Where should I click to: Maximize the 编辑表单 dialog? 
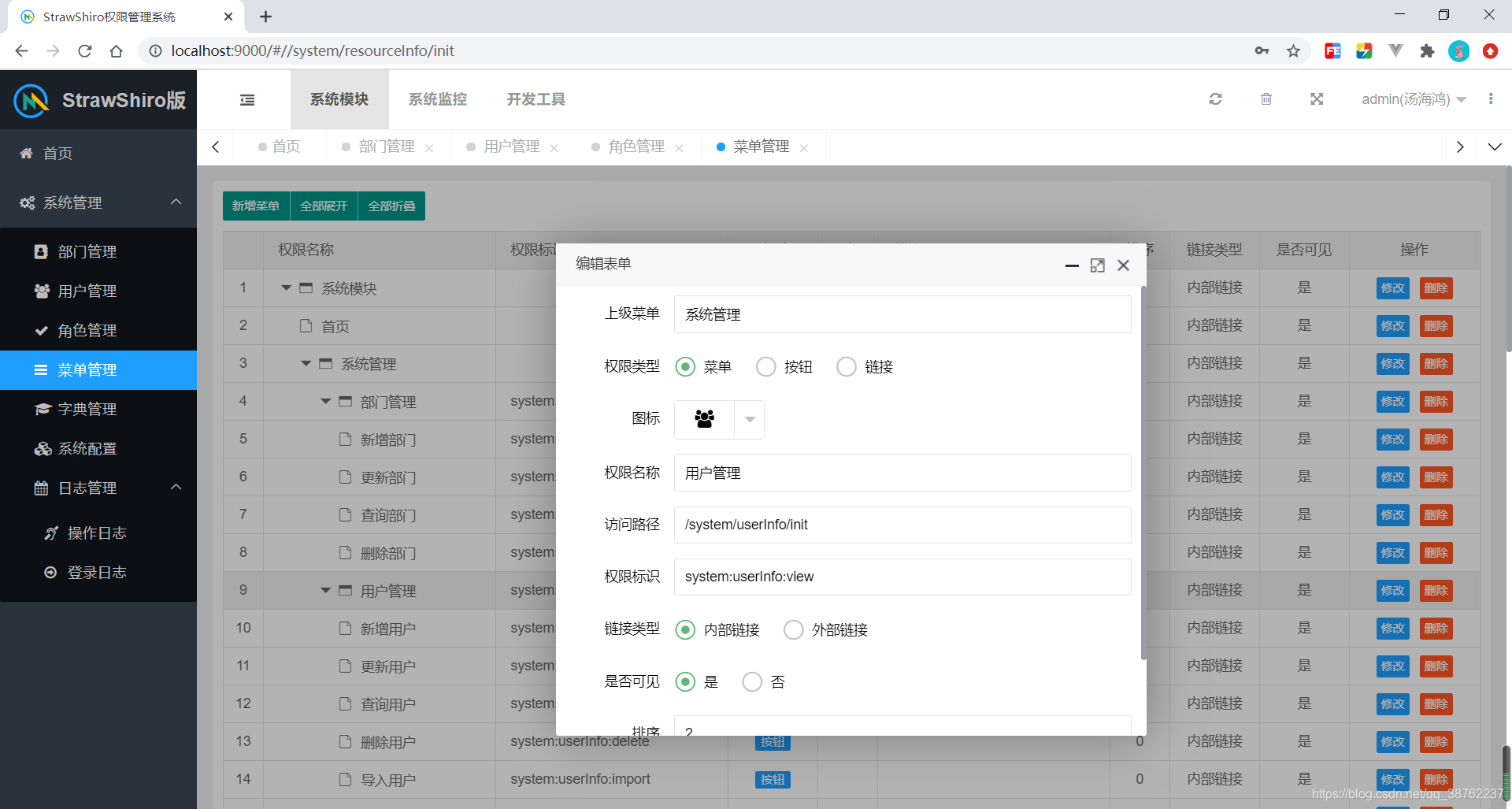[1097, 265]
